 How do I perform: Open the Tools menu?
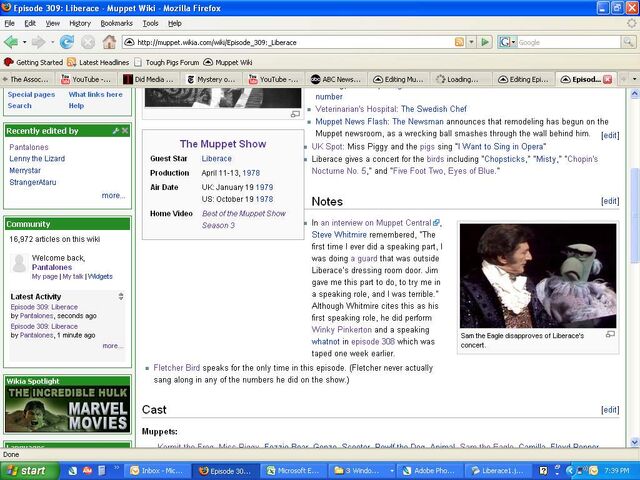pos(150,23)
